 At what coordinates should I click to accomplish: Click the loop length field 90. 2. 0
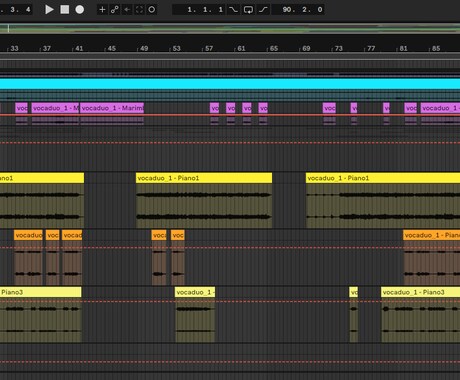[298, 10]
